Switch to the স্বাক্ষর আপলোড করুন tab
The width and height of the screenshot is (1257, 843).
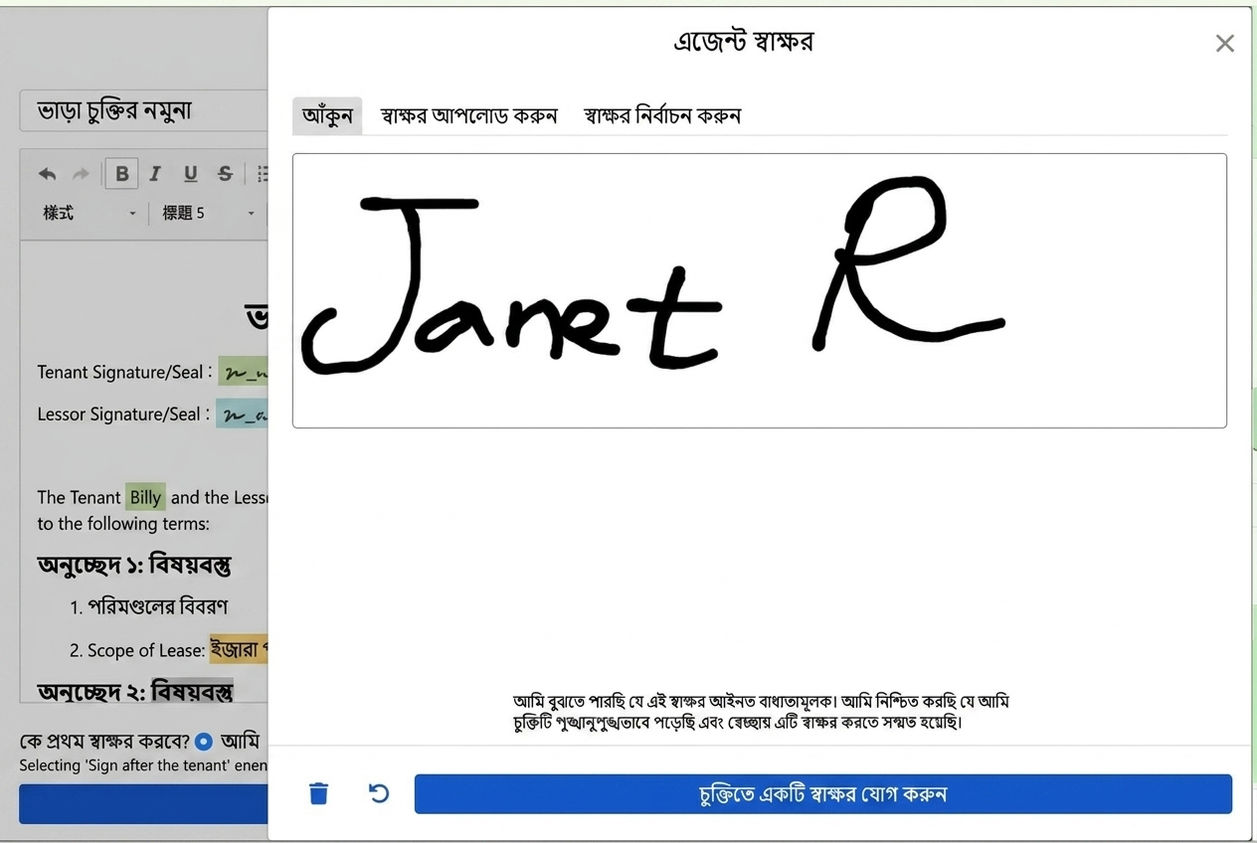point(468,116)
